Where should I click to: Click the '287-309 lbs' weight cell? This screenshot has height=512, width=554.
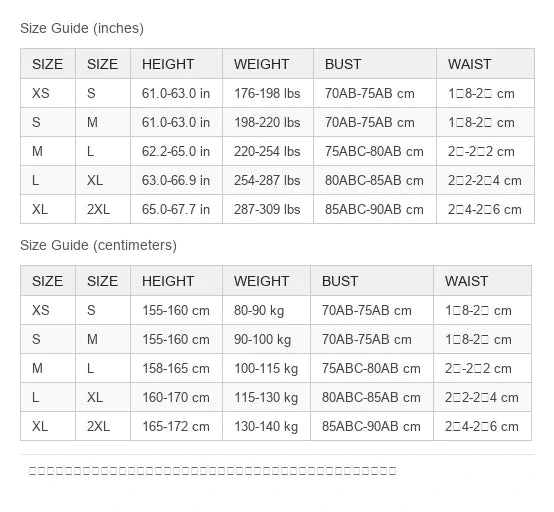[268, 209]
